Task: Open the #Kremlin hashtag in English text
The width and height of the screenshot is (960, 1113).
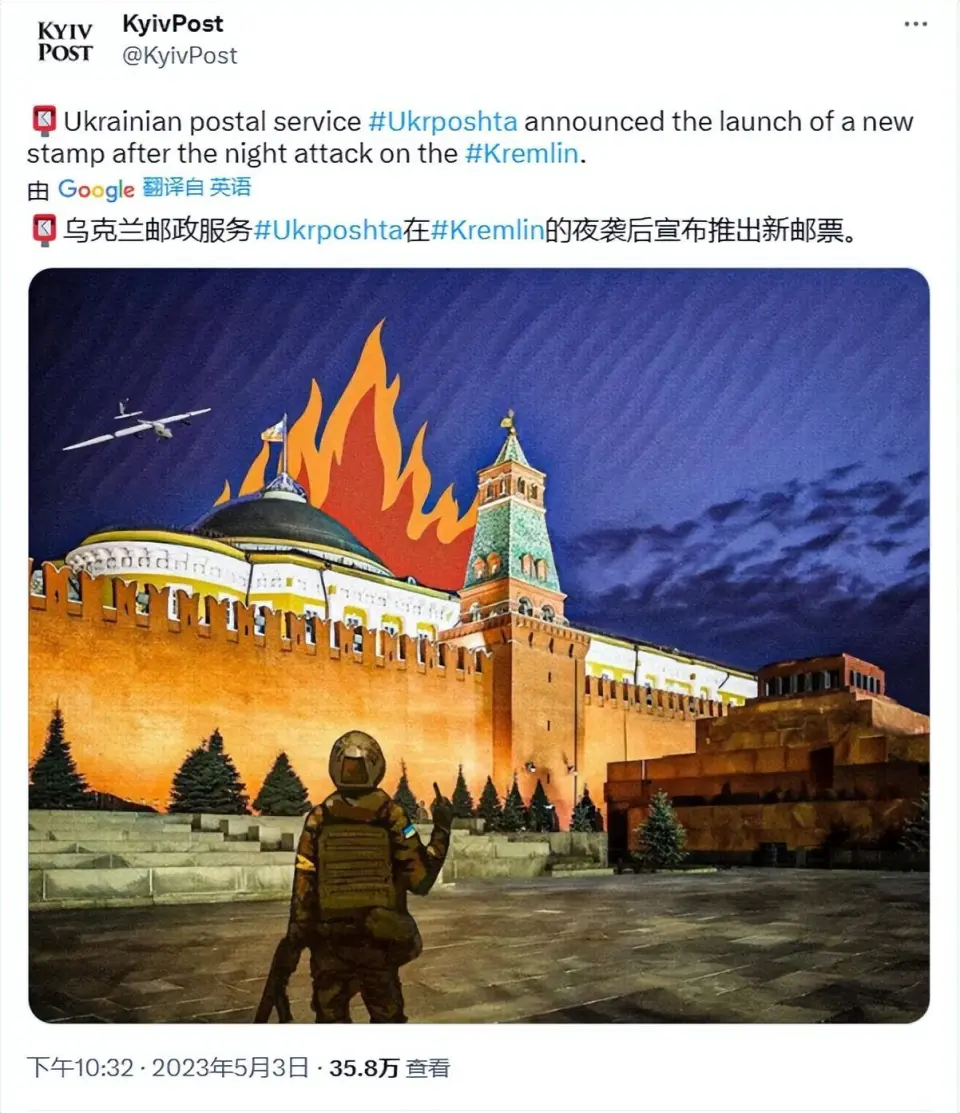Action: 522,153
